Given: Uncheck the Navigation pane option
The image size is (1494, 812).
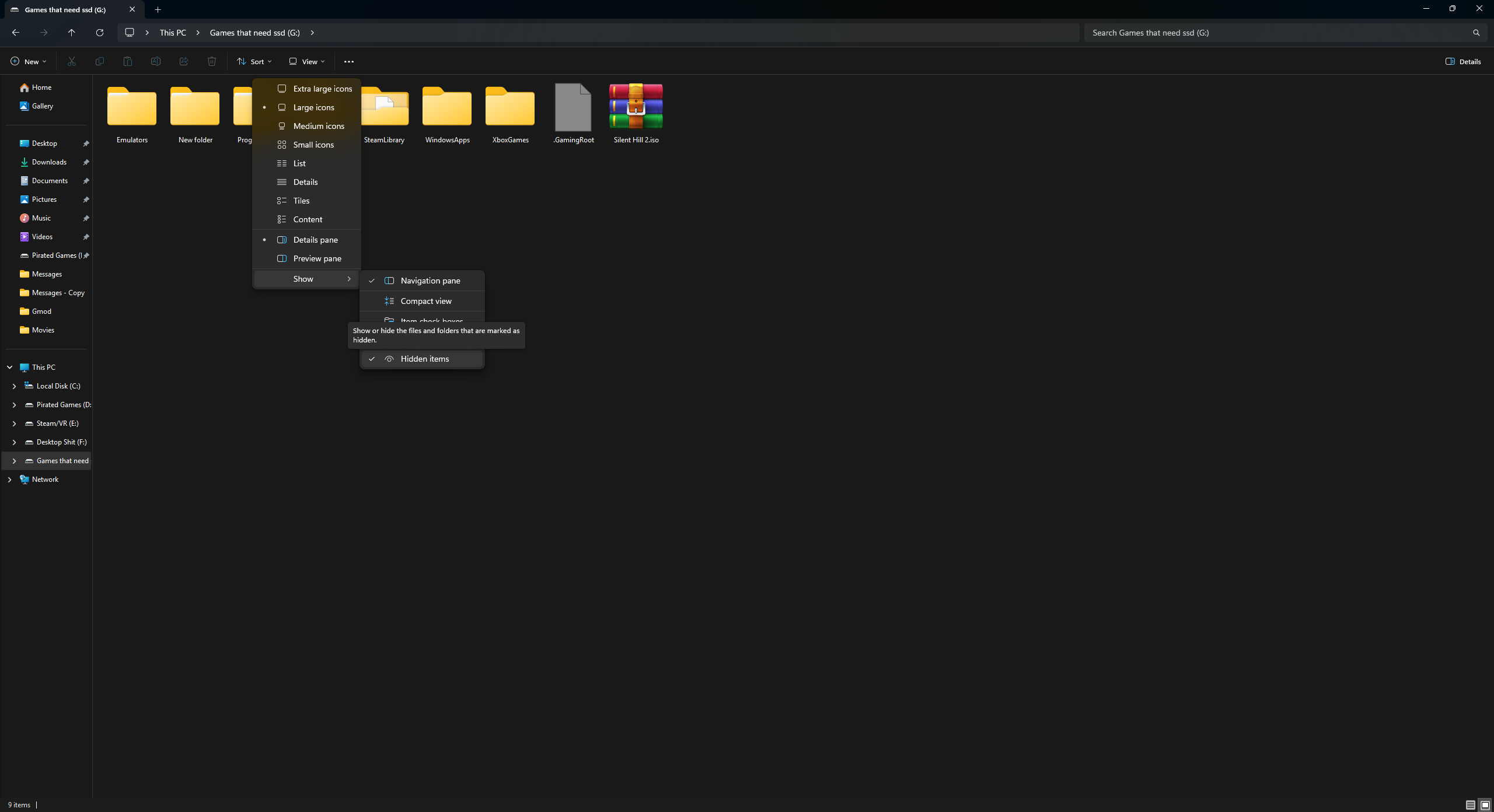Looking at the screenshot, I should coord(430,281).
